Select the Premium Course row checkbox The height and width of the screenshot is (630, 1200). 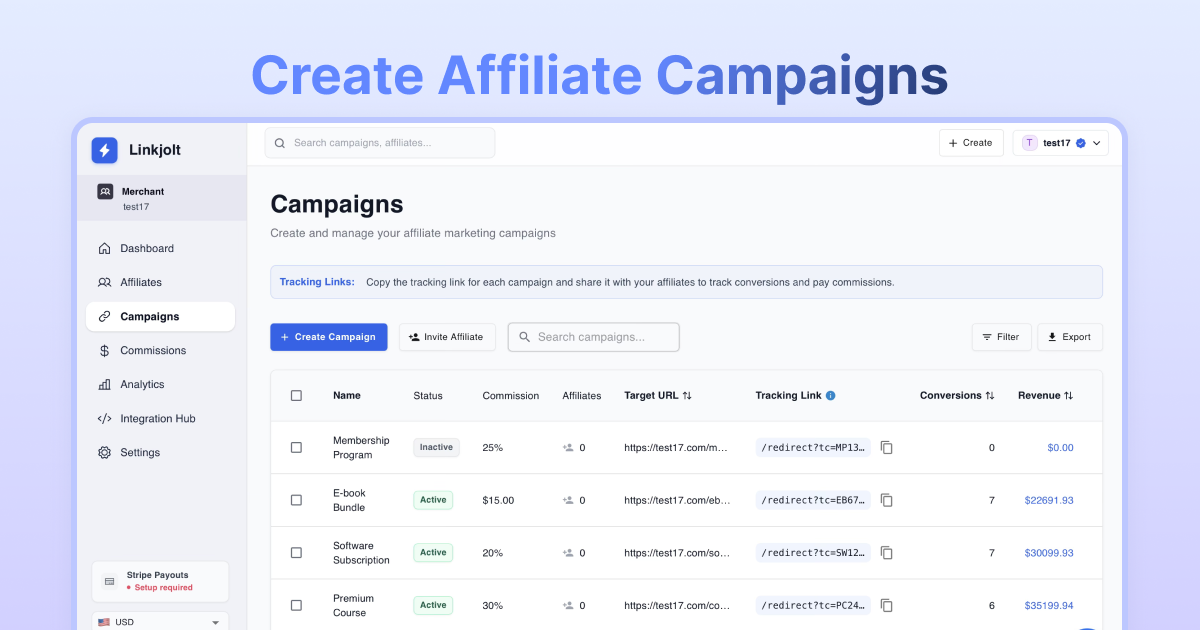coord(296,605)
